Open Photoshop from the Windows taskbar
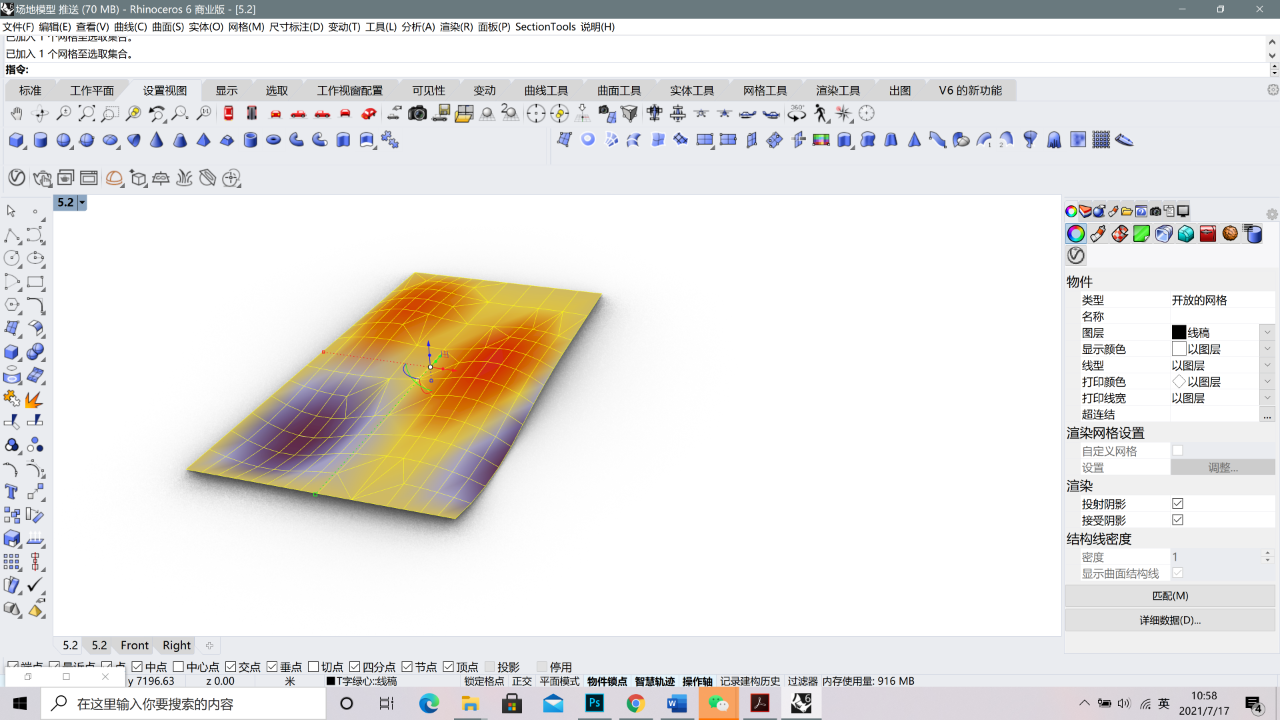1280x720 pixels. [594, 703]
